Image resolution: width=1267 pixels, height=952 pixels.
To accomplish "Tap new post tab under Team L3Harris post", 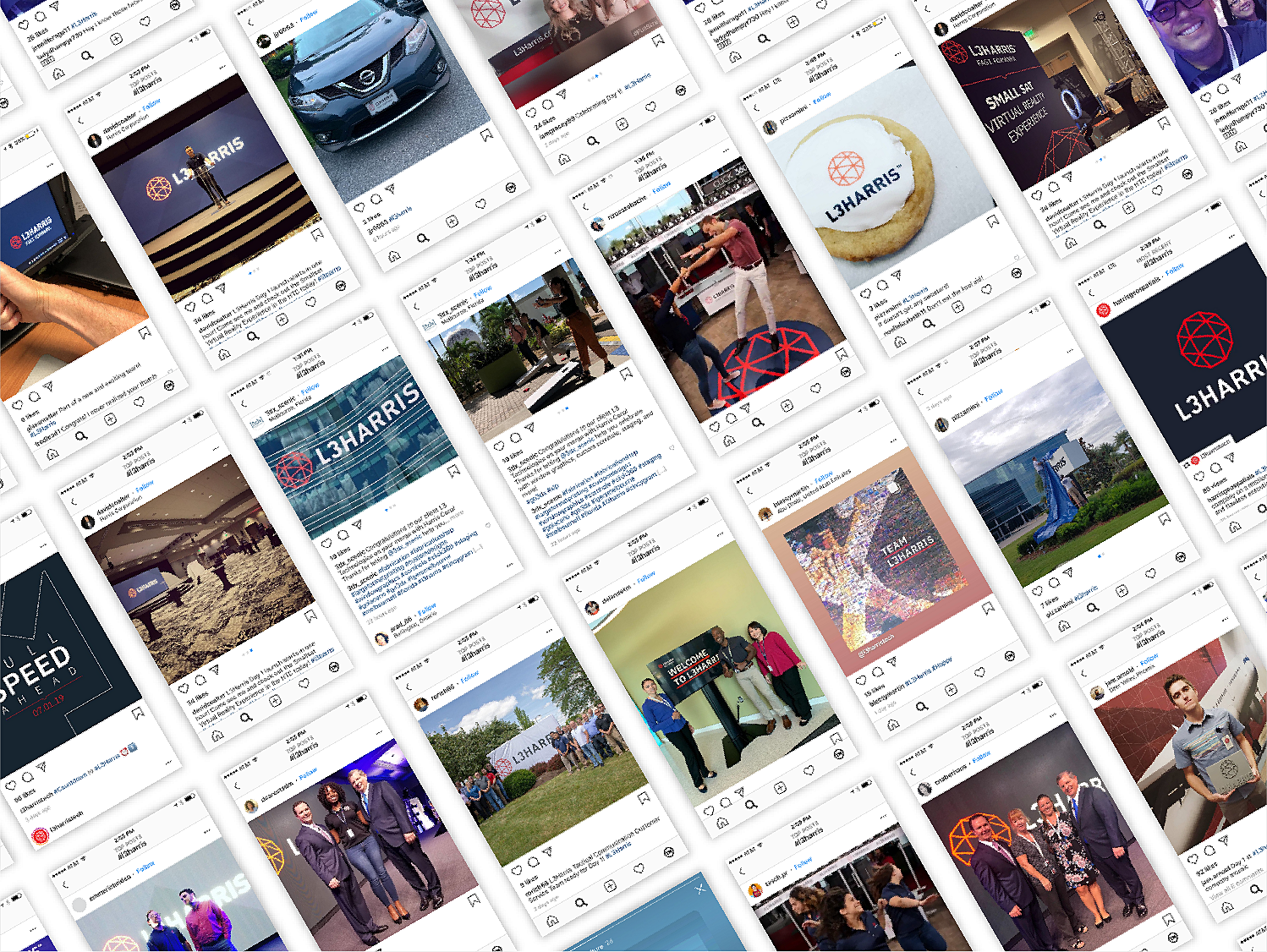I will coord(951,690).
